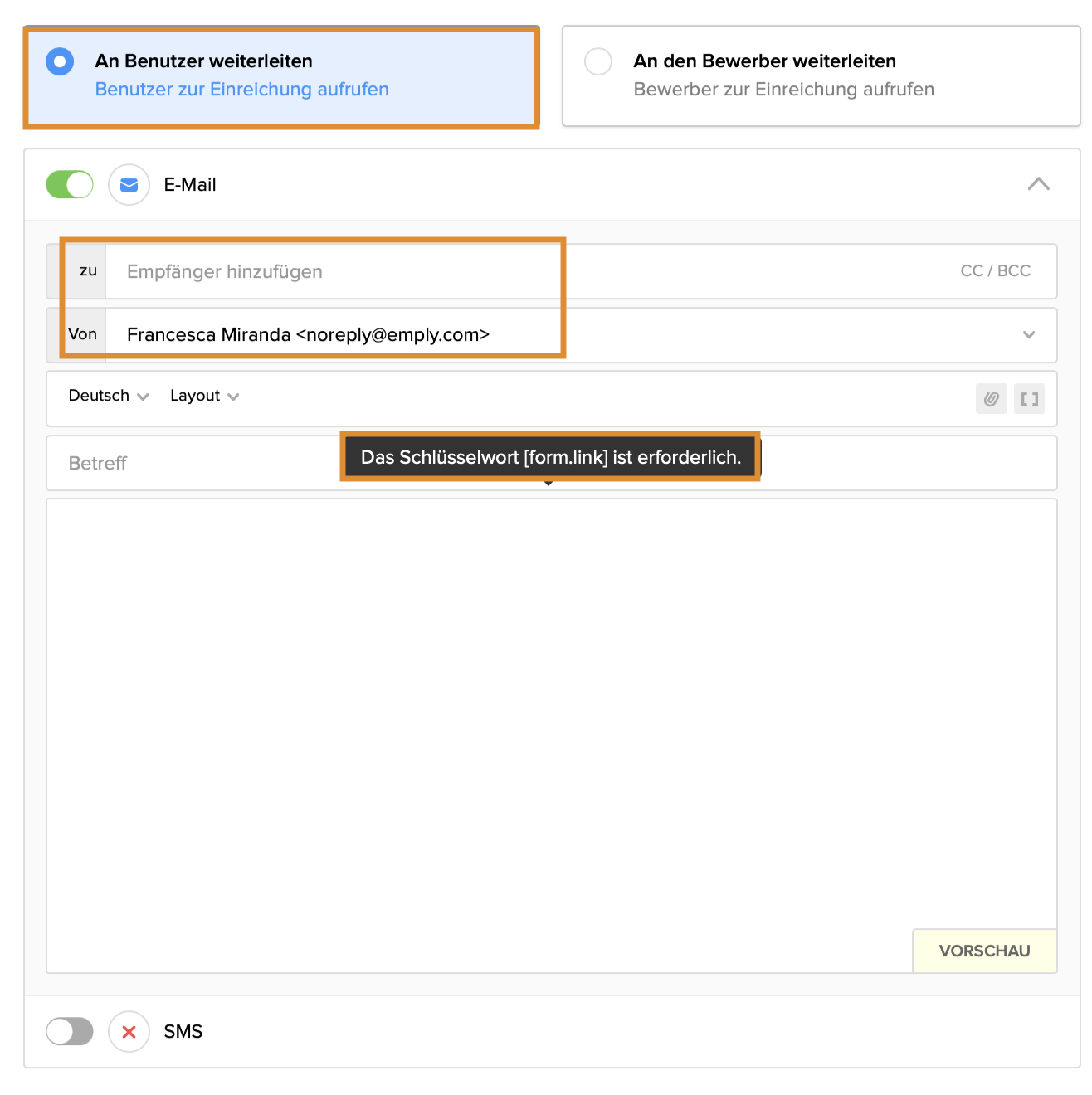Expand the Layout dropdown menu
The height and width of the screenshot is (1095, 1092).
pyautogui.click(x=204, y=396)
